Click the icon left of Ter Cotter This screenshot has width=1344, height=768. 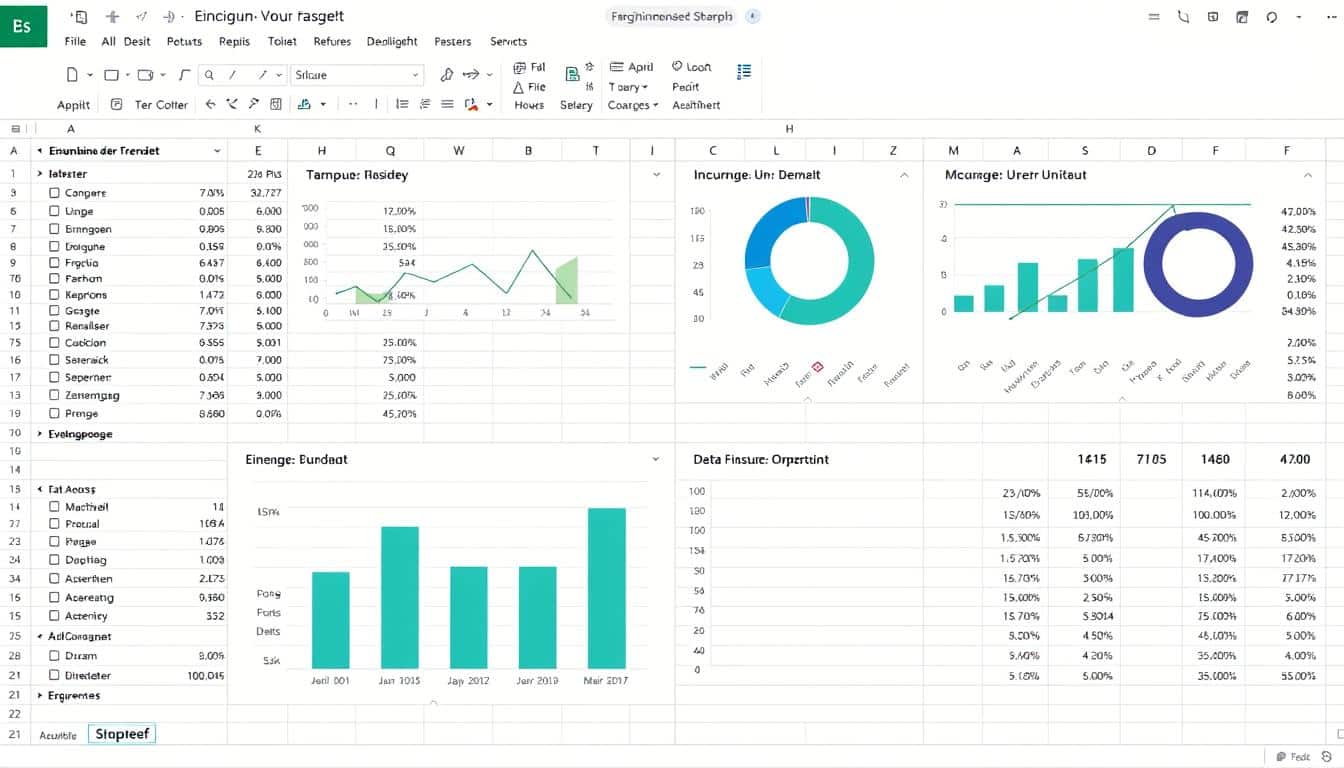pos(117,104)
